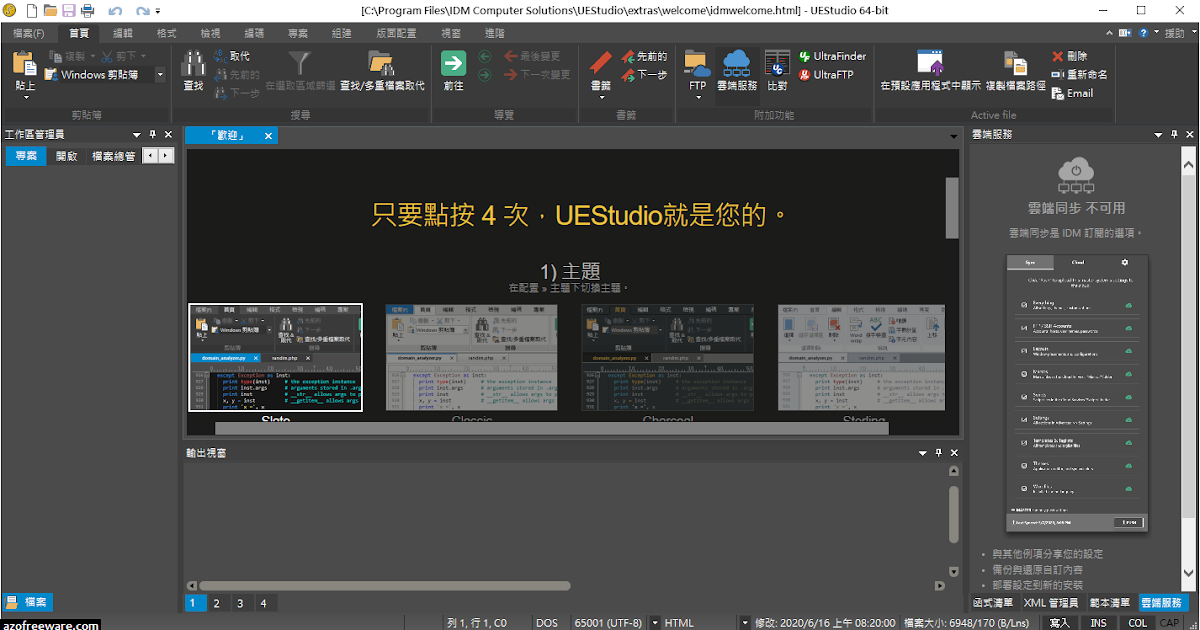Viewport: 1200px width, 630px height.
Task: Open the FTP ribbon icon
Action: pyautogui.click(x=696, y=62)
